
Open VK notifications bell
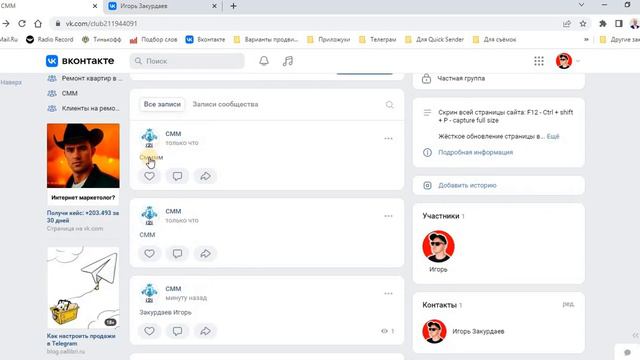pyautogui.click(x=264, y=61)
